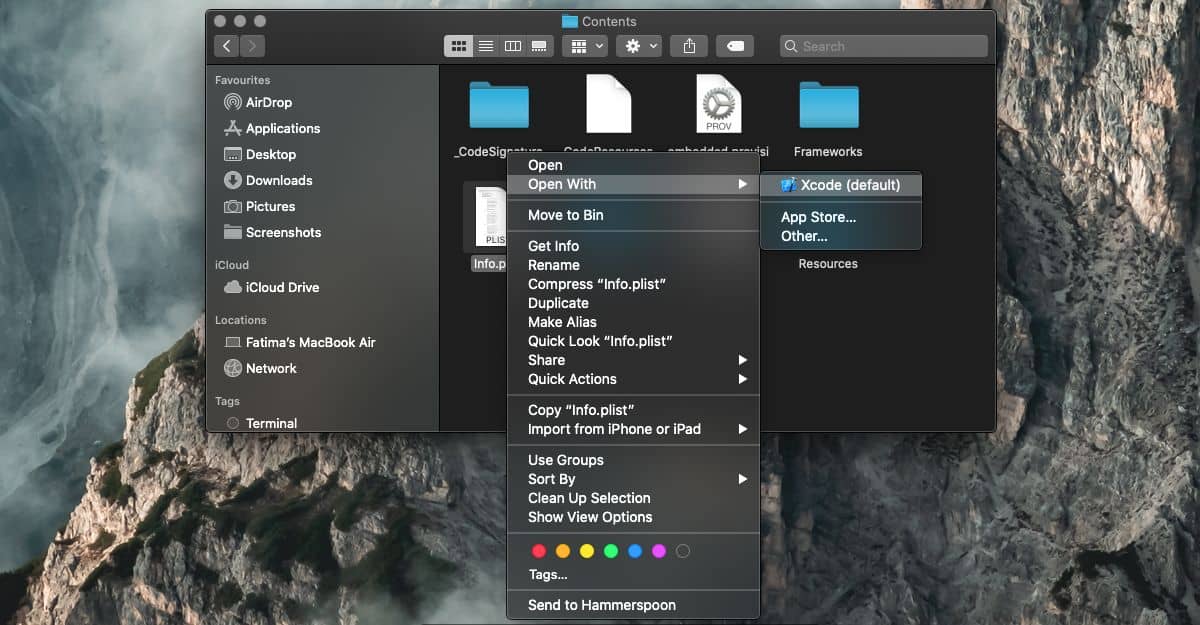Open the group-by arrangement dropdown
The width and height of the screenshot is (1200, 625).
[x=585, y=46]
